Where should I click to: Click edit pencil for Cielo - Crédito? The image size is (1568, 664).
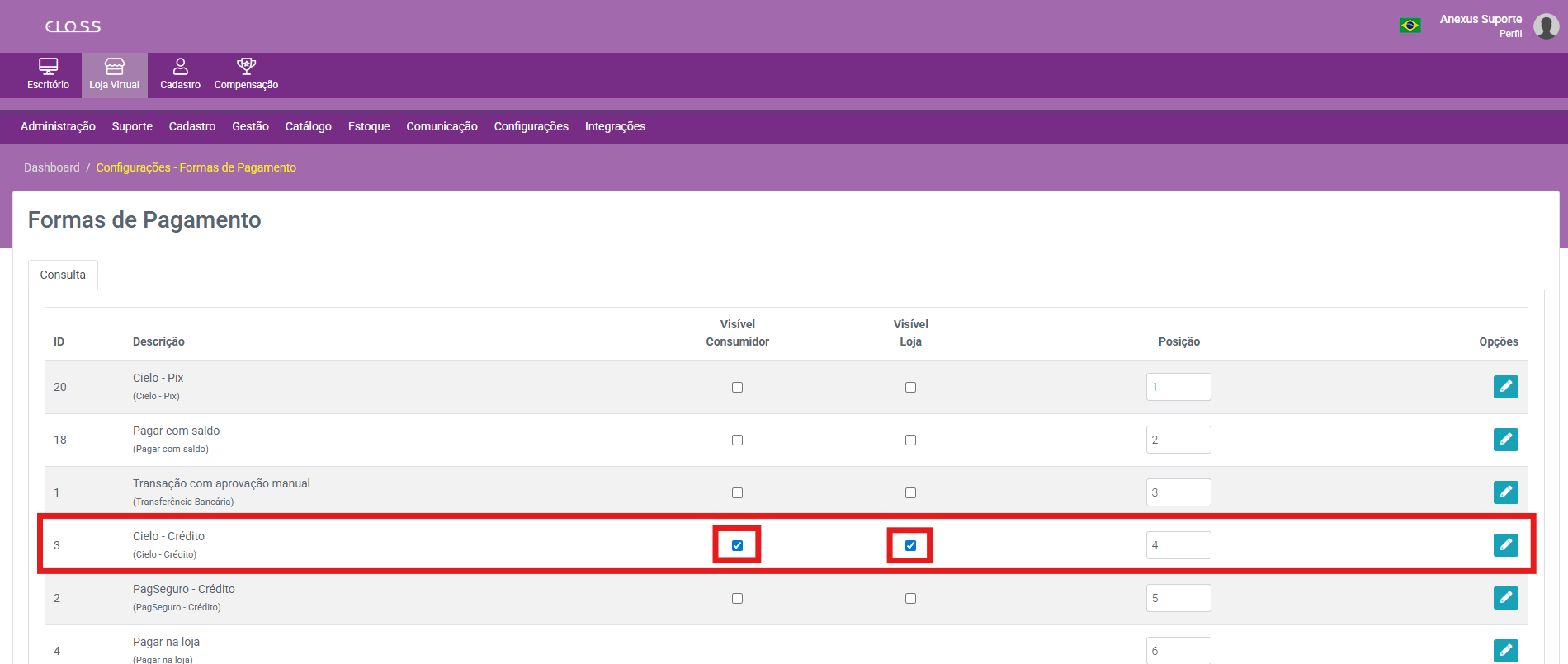tap(1505, 545)
